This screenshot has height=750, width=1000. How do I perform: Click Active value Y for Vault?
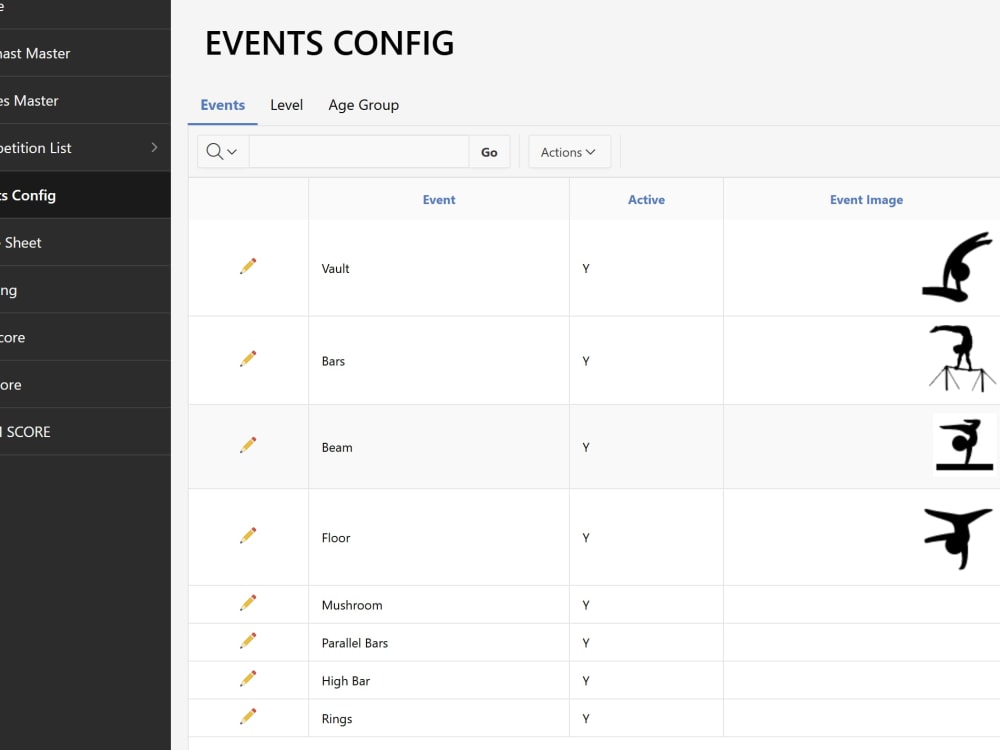pyautogui.click(x=586, y=268)
